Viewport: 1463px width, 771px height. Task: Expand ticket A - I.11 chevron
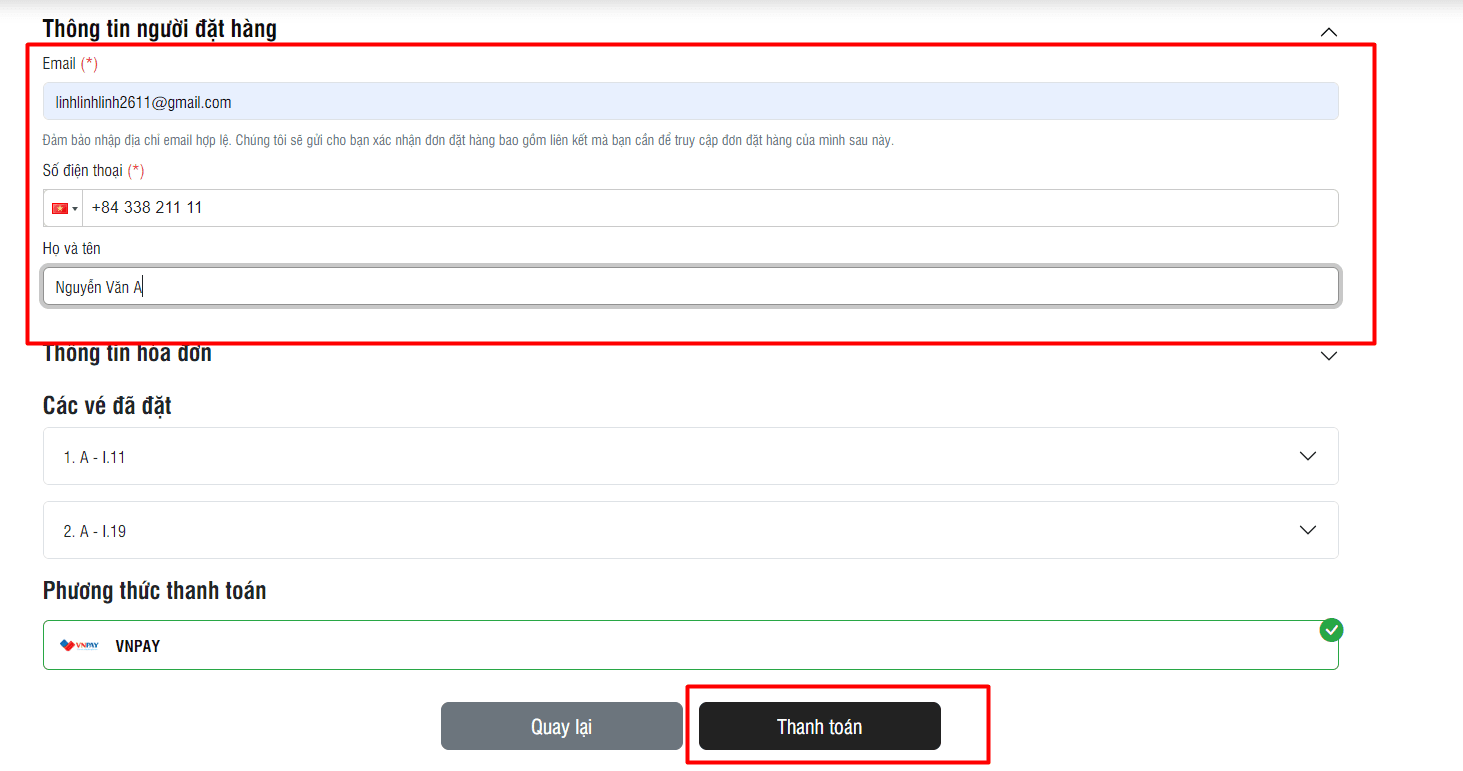(1307, 456)
